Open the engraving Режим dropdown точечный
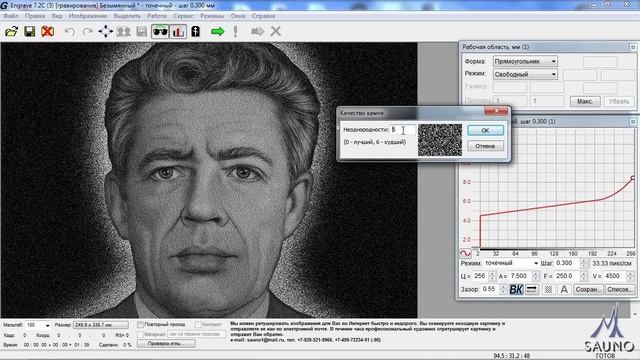 coord(511,263)
